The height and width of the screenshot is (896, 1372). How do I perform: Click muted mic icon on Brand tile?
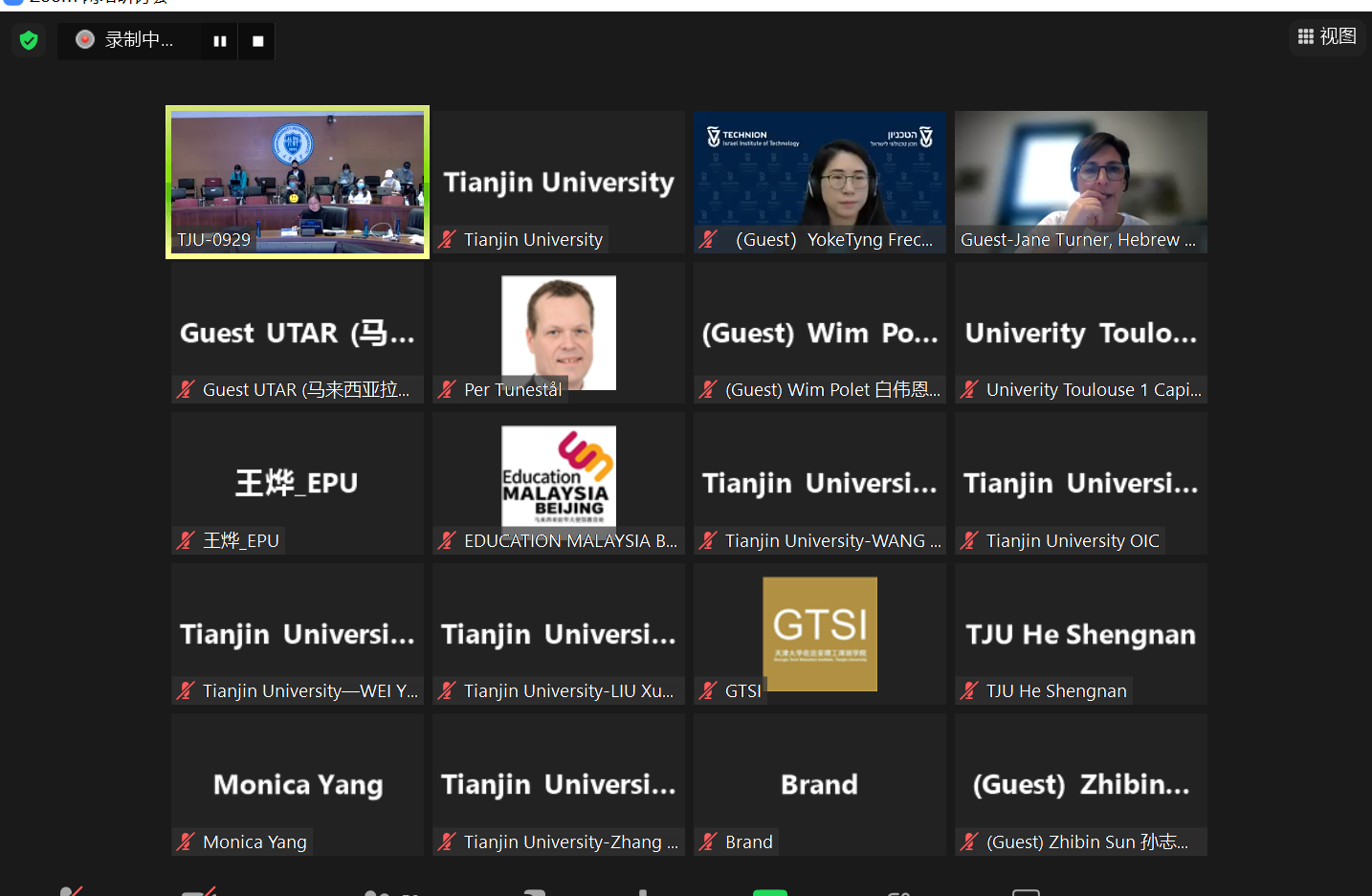coord(708,841)
